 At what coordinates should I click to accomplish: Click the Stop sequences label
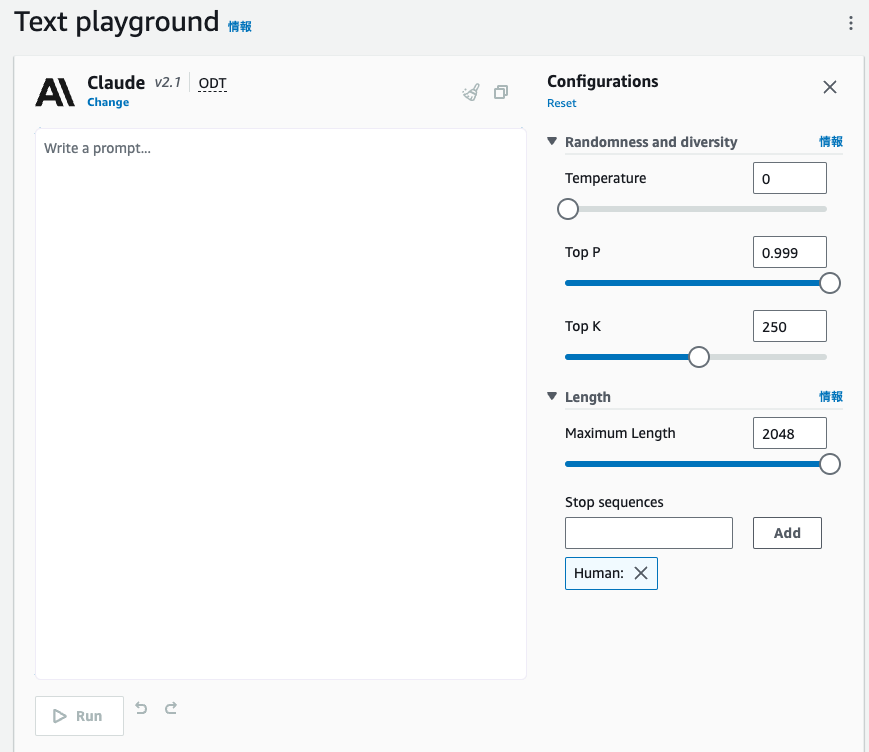[x=614, y=502]
